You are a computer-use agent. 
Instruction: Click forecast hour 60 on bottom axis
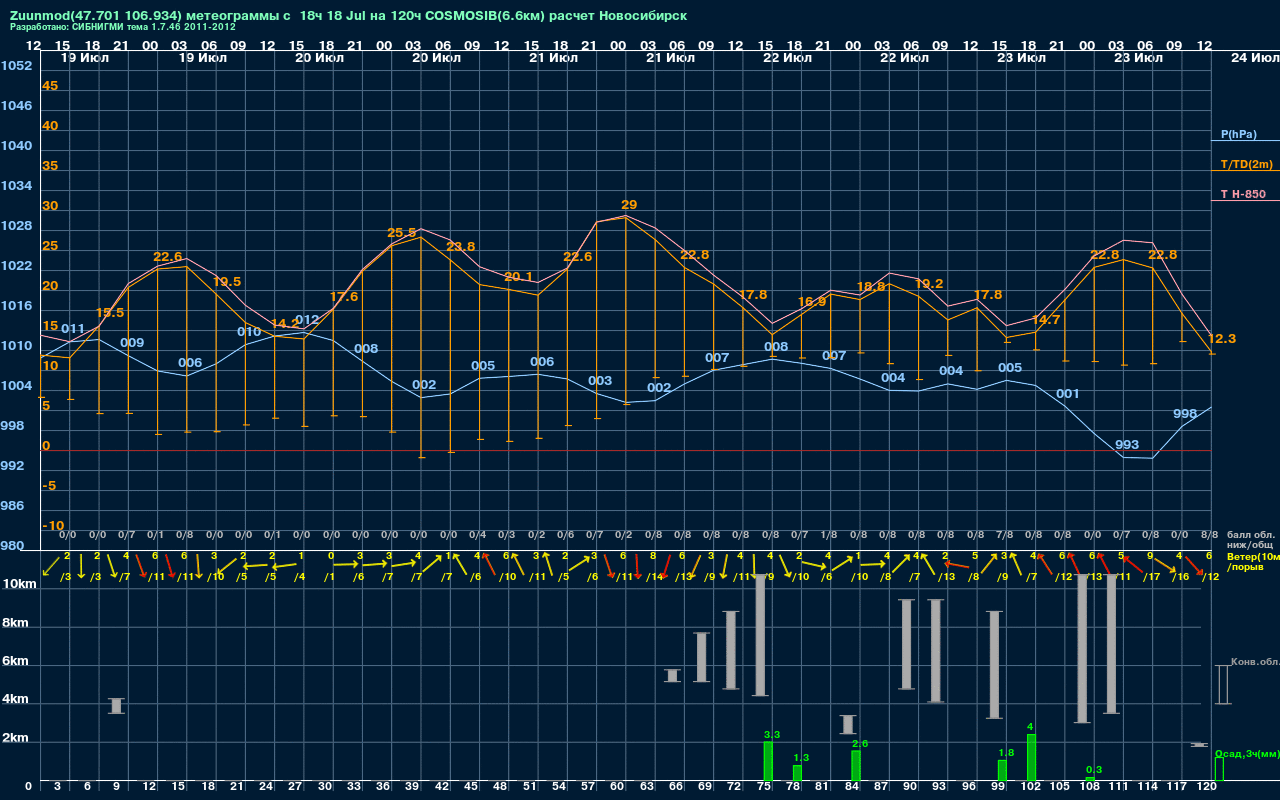pyautogui.click(x=618, y=788)
